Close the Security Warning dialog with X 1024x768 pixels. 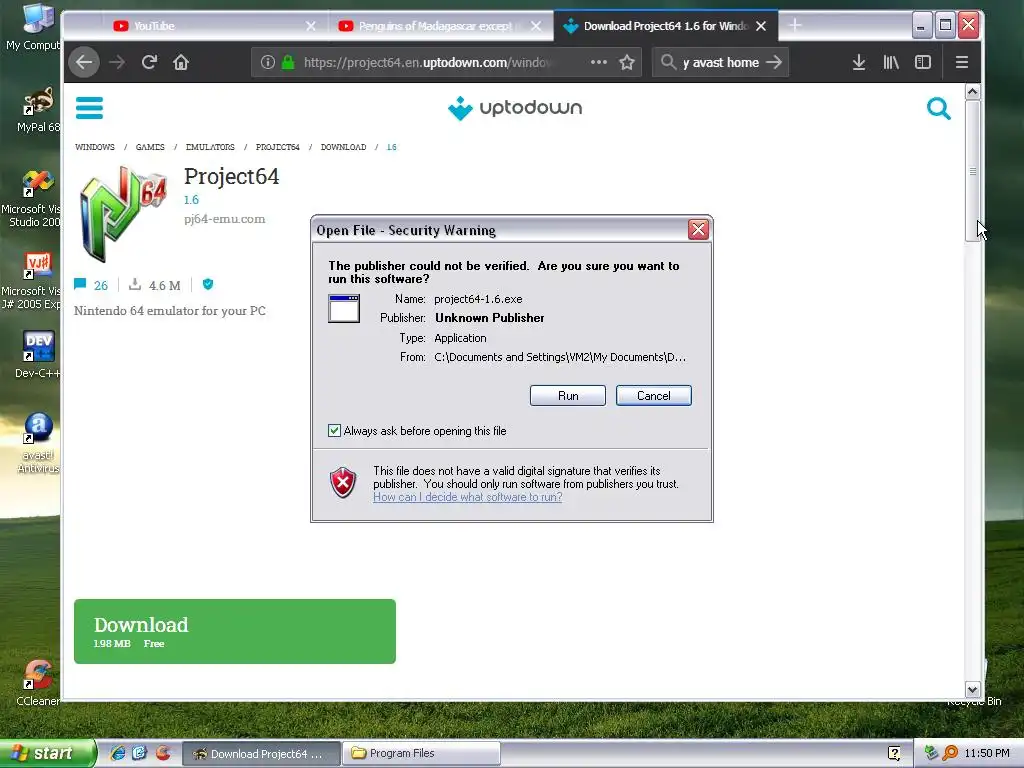click(x=698, y=229)
